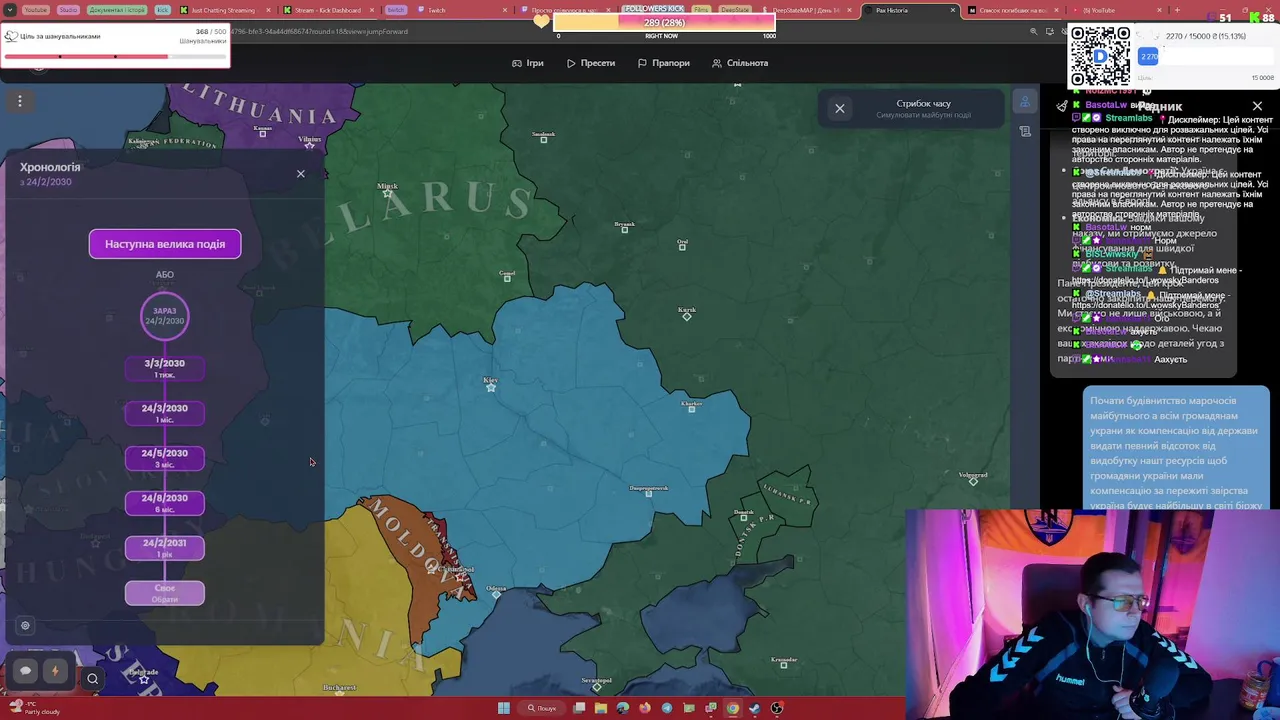Close the Стрибок часу notification

point(840,108)
